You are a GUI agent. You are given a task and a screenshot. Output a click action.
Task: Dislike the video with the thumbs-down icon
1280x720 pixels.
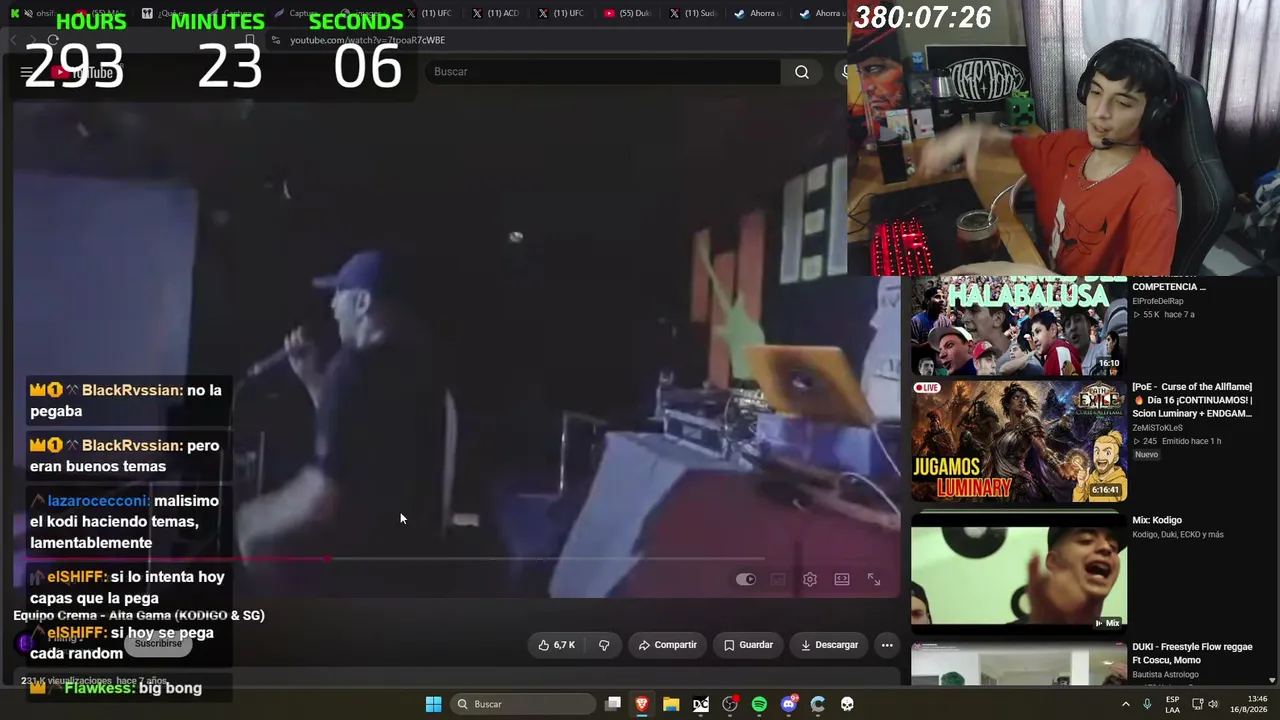[604, 645]
